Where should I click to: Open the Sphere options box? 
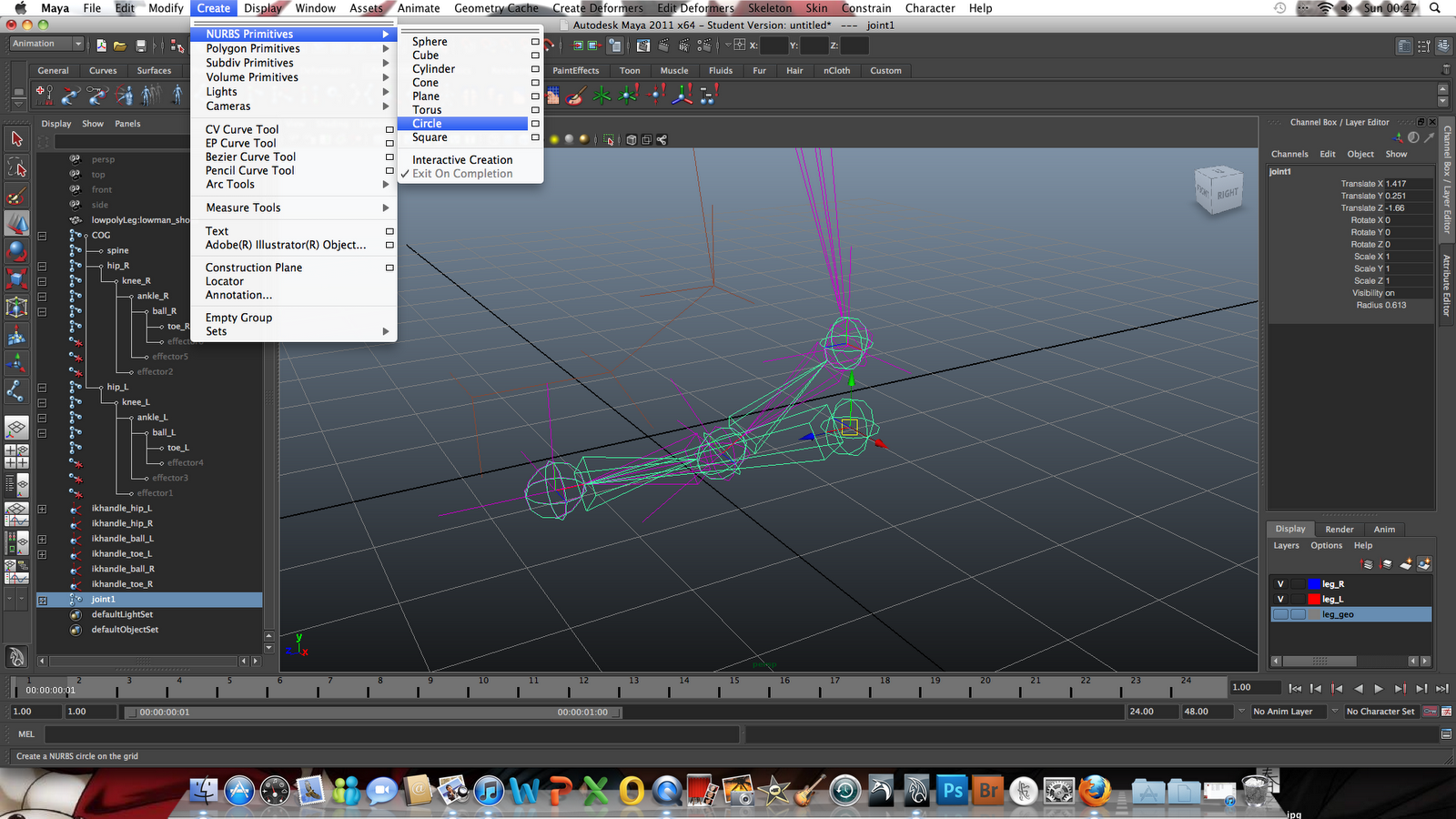pos(534,41)
